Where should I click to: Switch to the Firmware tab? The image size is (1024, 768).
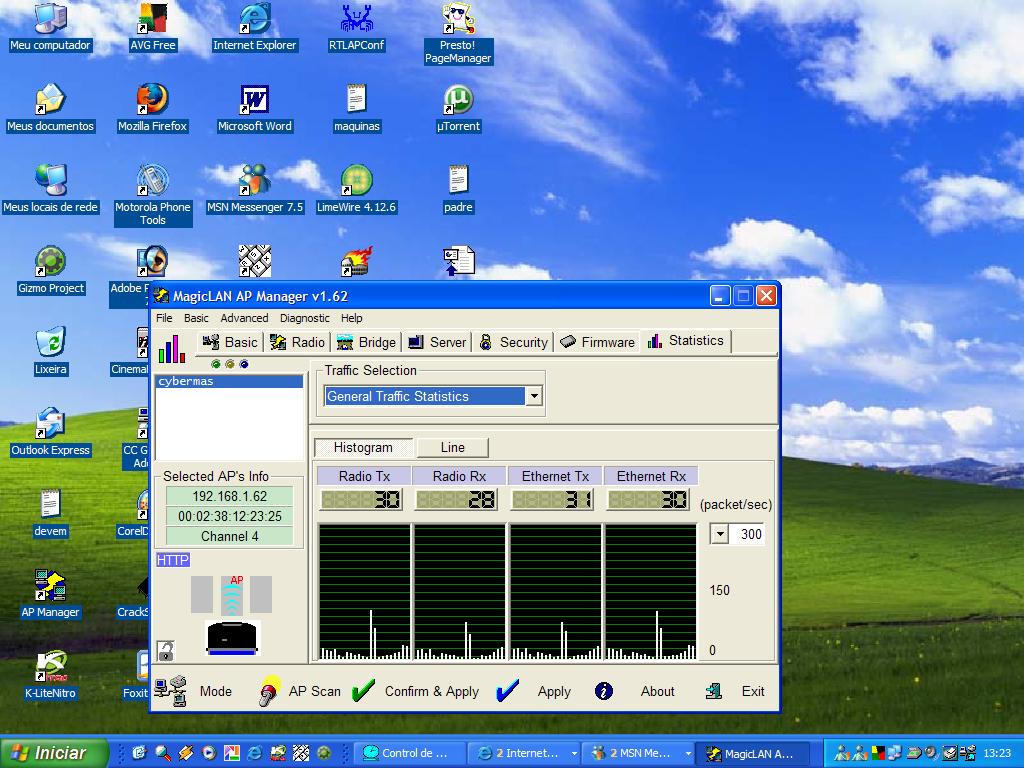(597, 342)
